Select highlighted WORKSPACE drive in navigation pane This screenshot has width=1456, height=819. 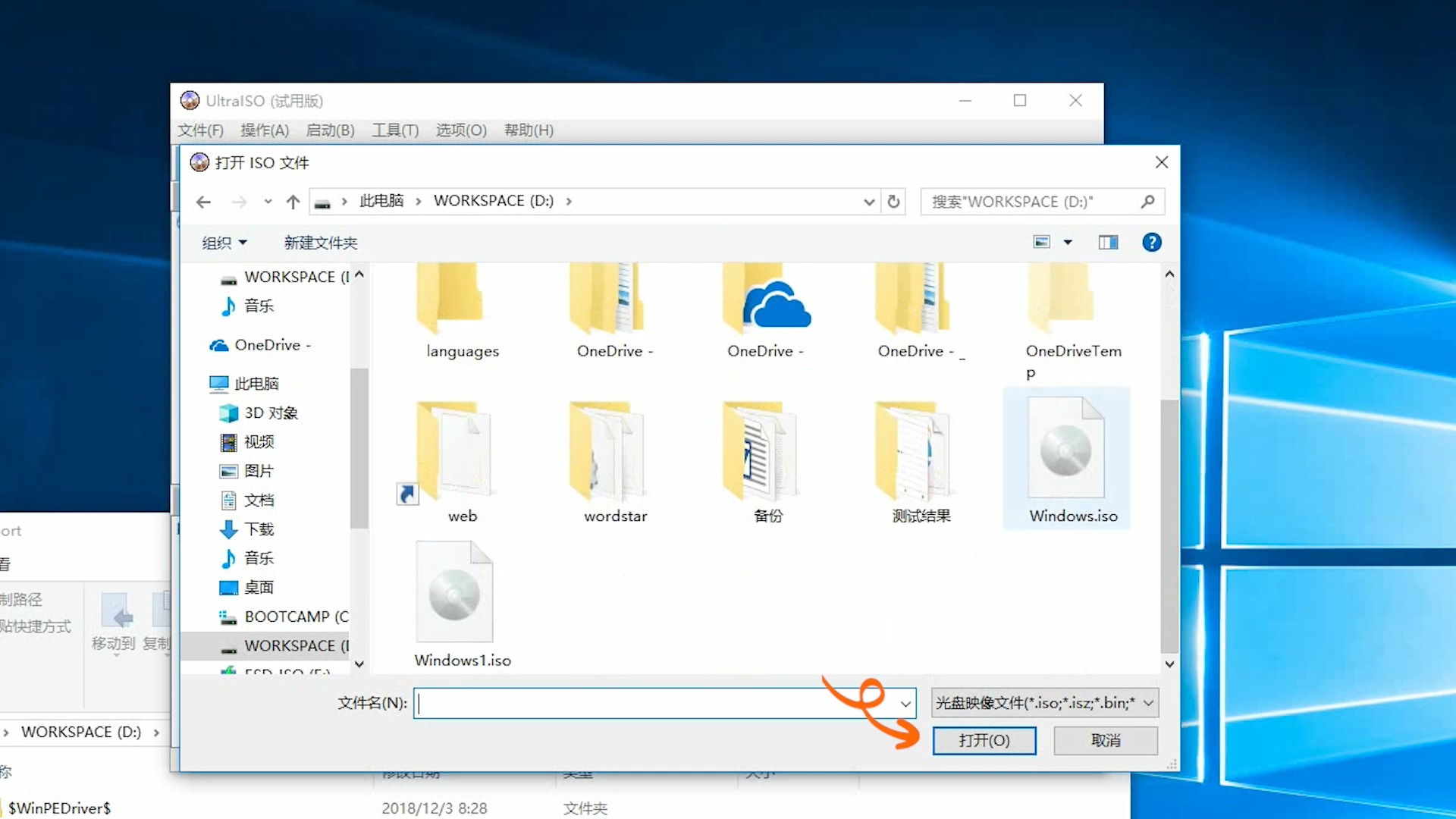pos(266,646)
